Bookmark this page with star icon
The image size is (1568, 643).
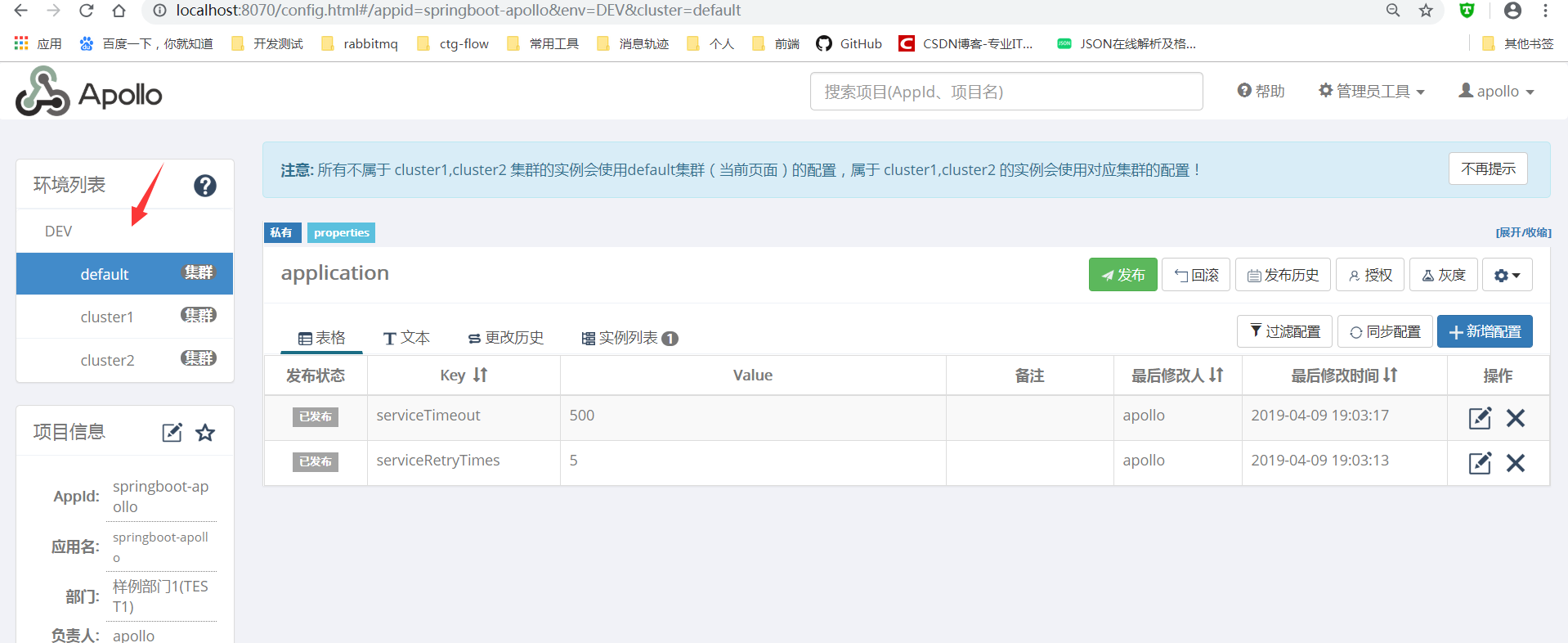click(1426, 11)
